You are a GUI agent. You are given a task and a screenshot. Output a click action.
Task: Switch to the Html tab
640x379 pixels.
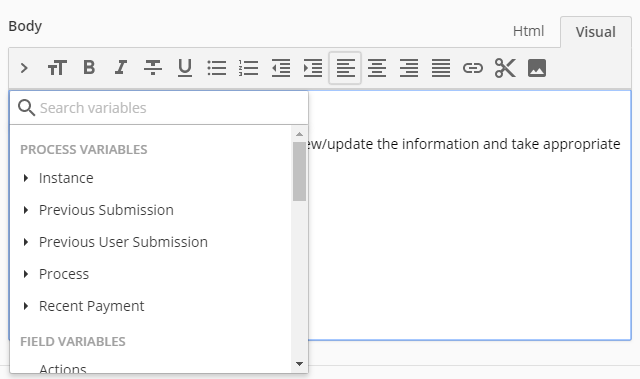(528, 31)
